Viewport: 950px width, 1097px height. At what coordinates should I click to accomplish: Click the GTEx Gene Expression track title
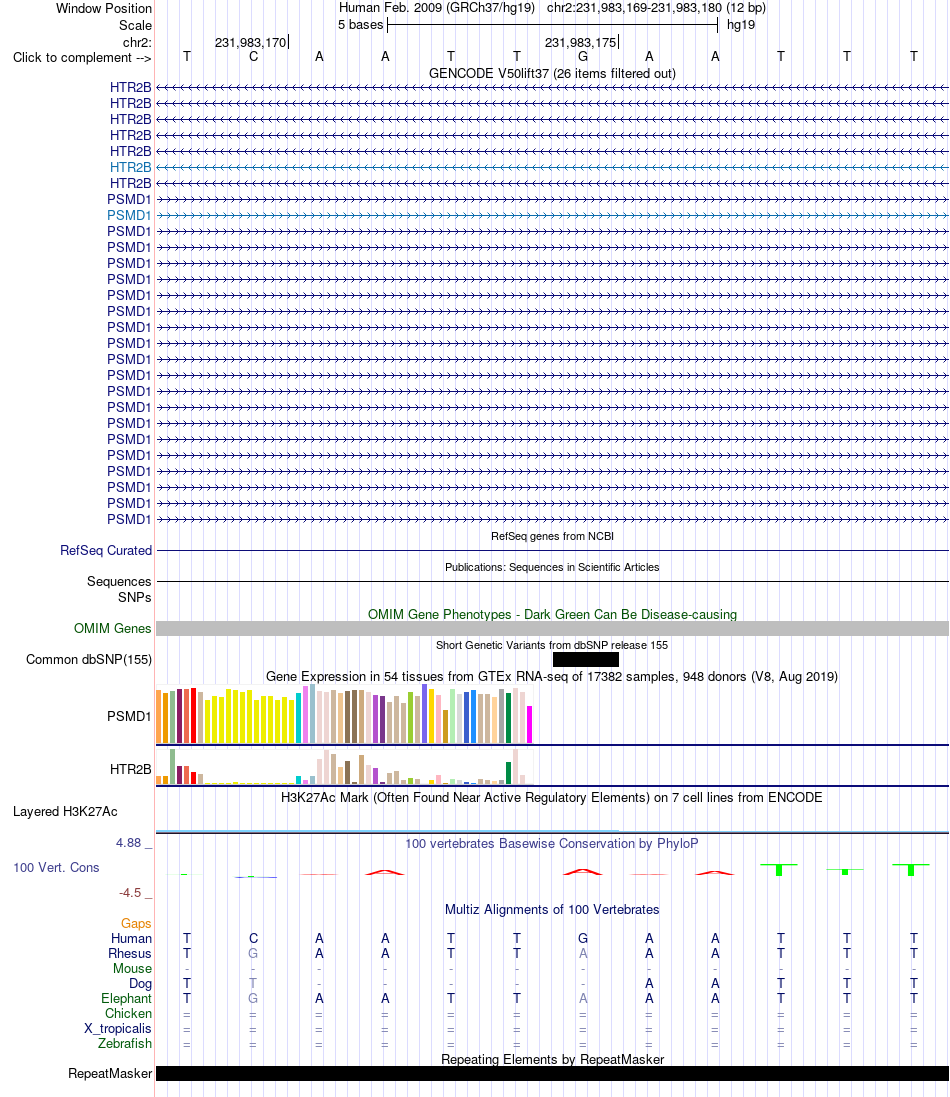click(x=552, y=677)
